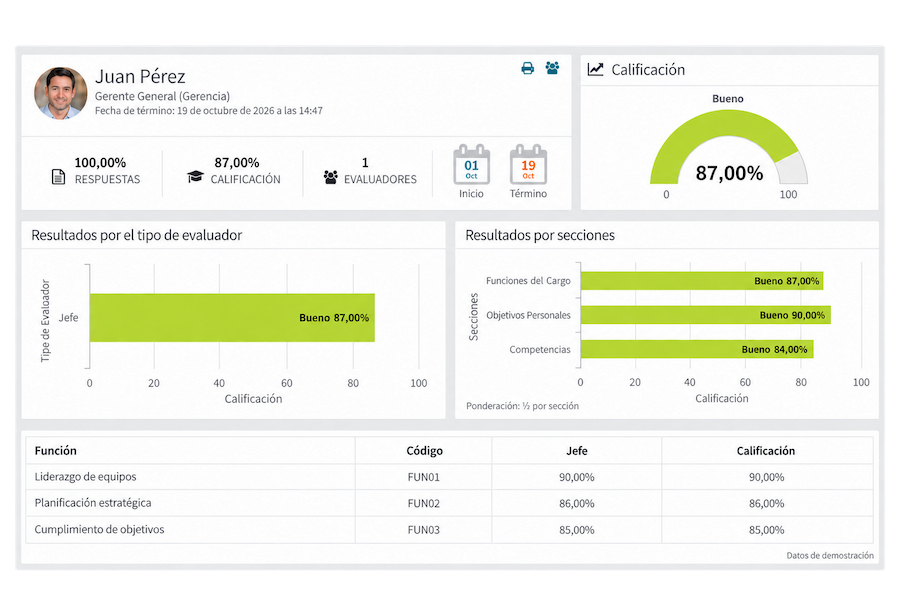
Task: Select the Jefe bar in evaluator chart
Action: (232, 318)
